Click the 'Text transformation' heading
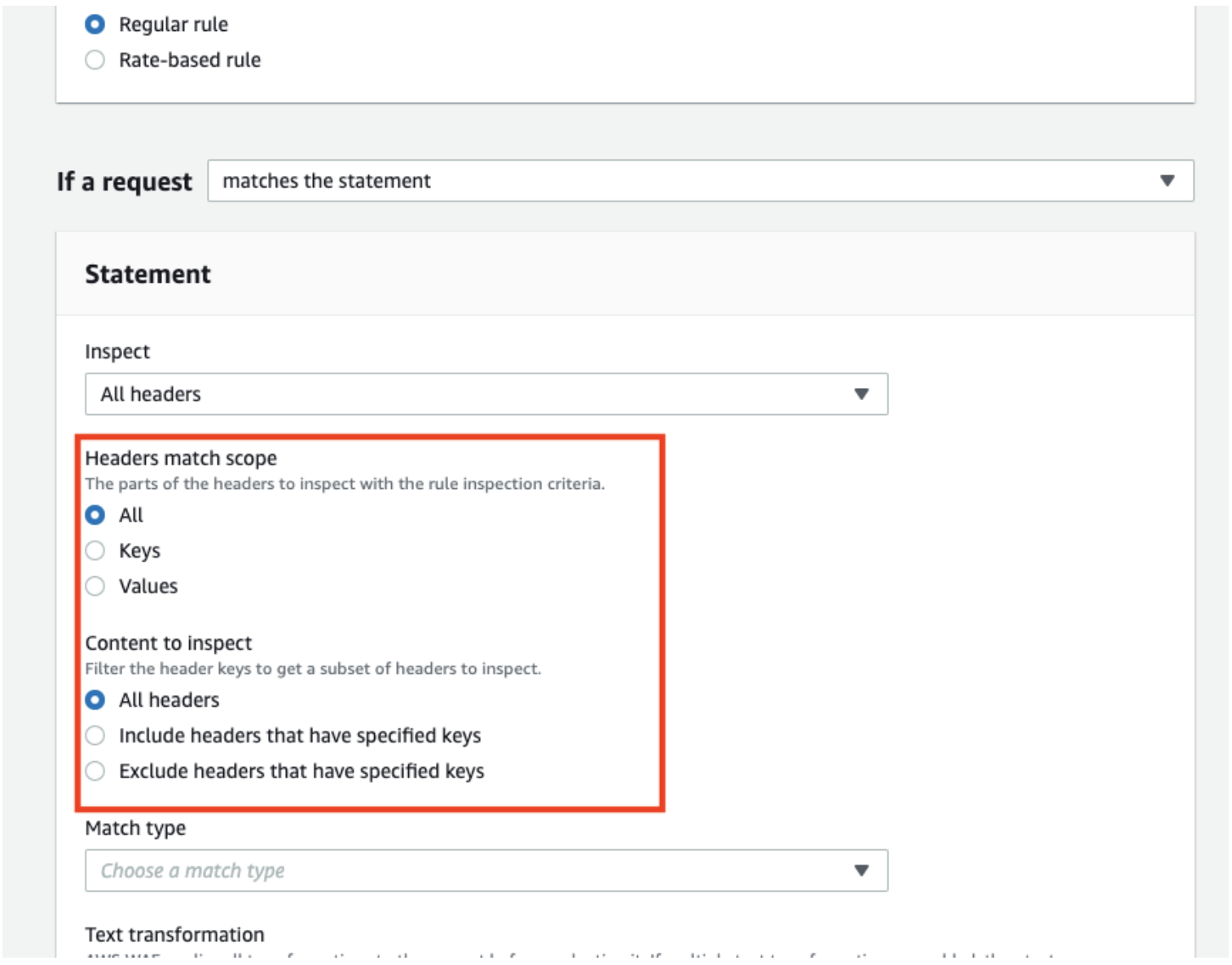1232x965 pixels. click(174, 935)
